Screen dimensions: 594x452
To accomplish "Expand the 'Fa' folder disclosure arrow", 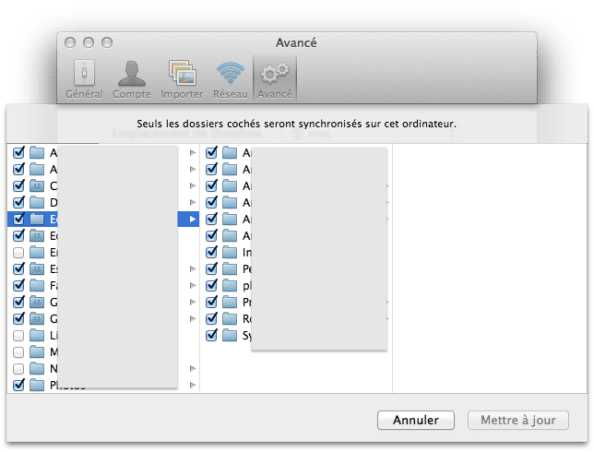I will tap(192, 285).
